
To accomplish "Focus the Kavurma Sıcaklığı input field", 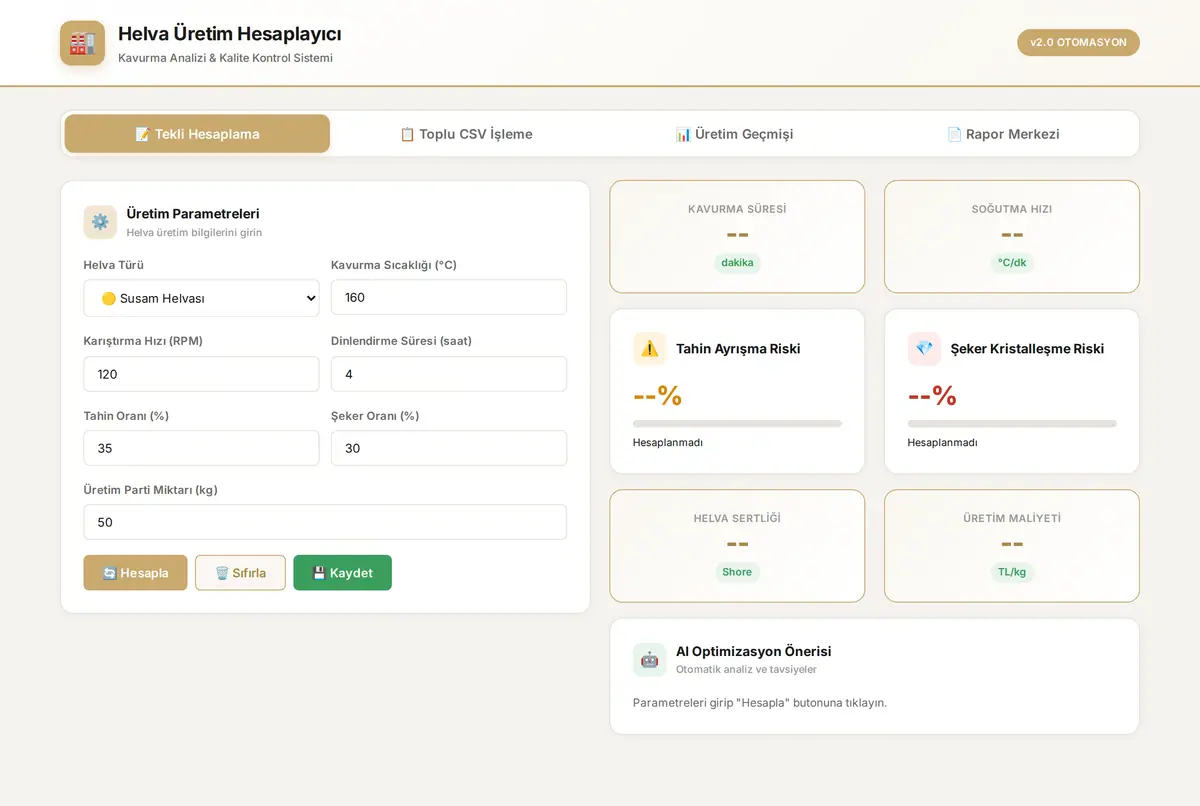I will click(x=449, y=297).
